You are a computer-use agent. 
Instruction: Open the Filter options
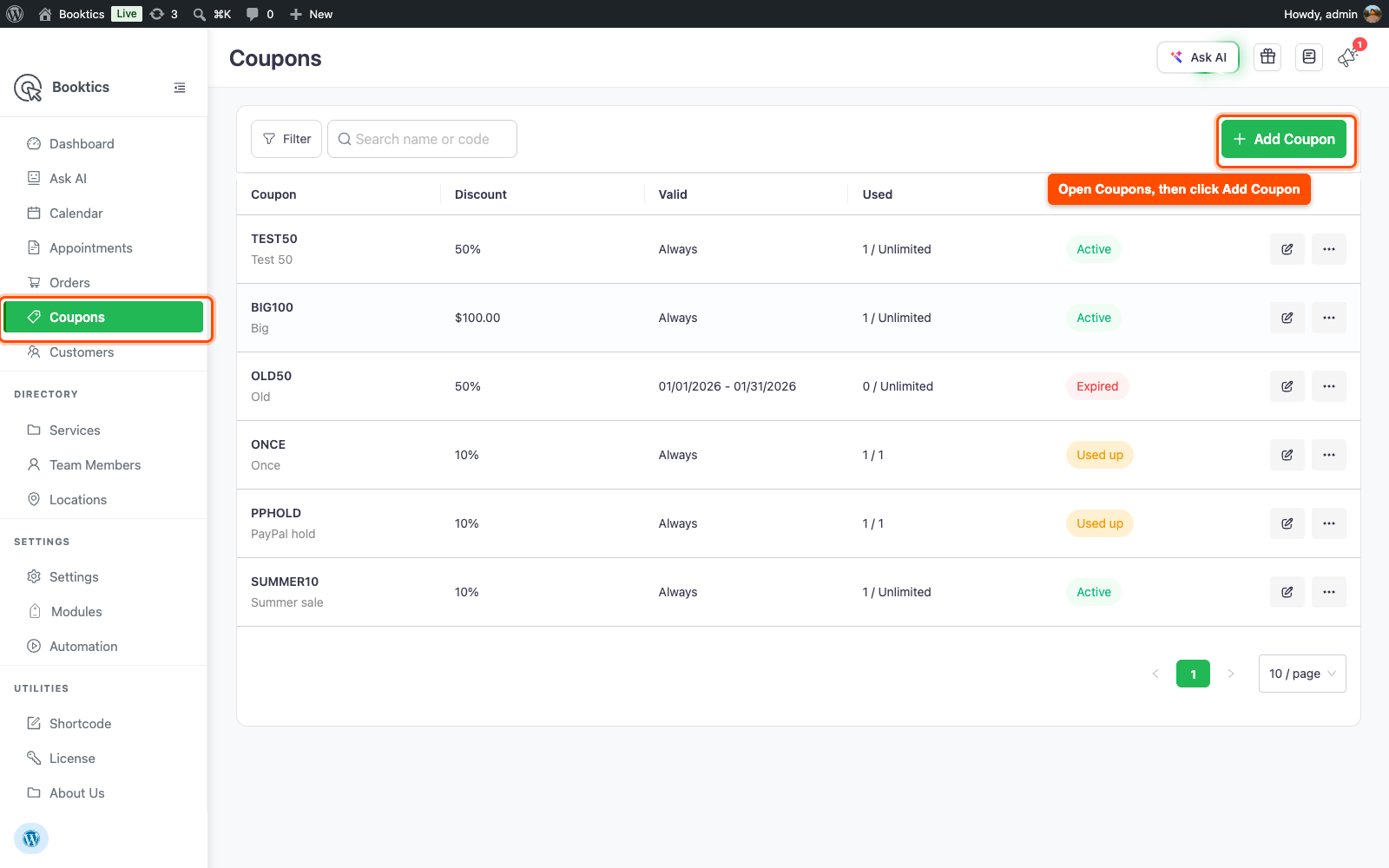point(286,139)
